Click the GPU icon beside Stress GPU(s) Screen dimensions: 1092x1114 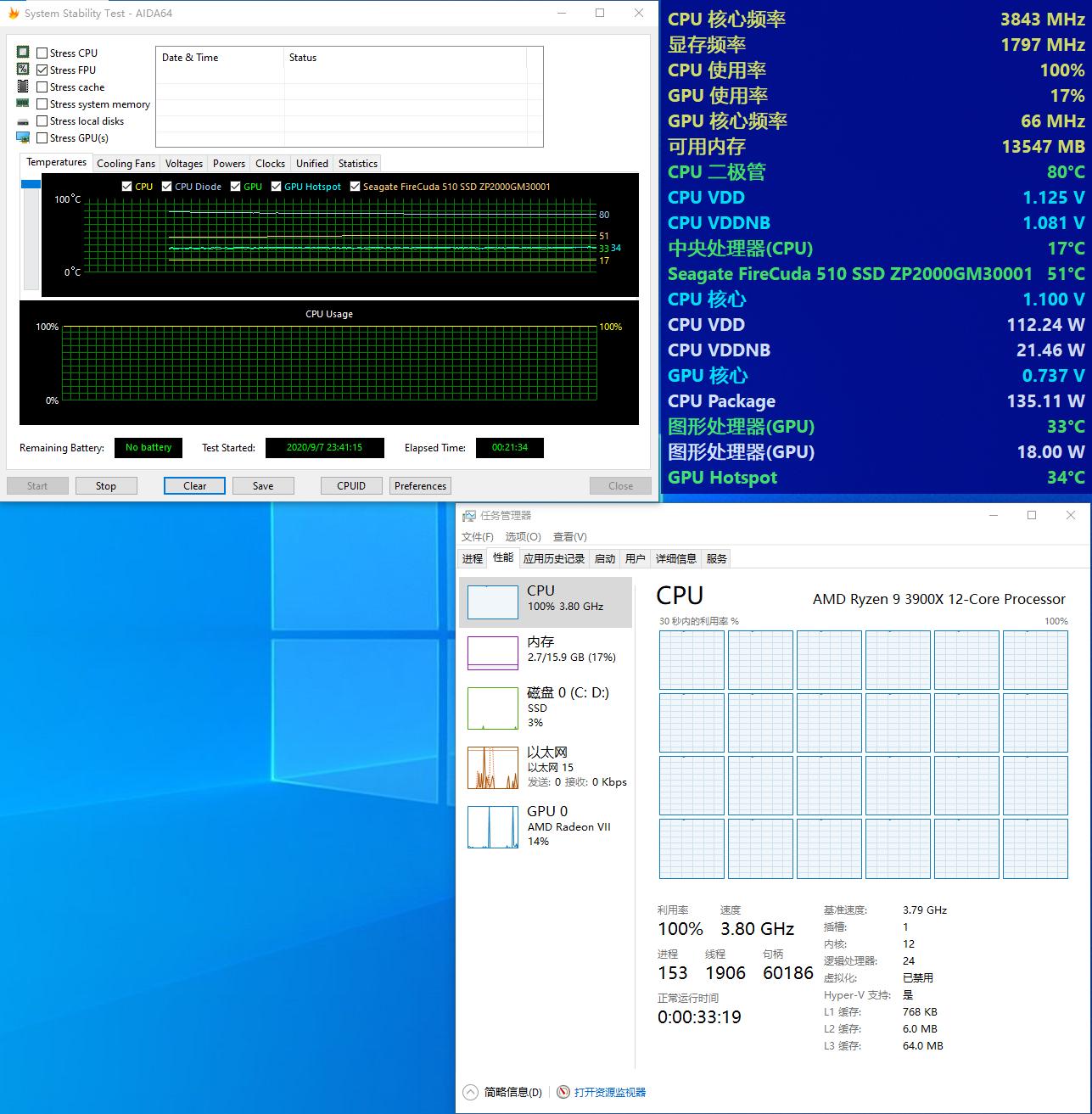(22, 137)
